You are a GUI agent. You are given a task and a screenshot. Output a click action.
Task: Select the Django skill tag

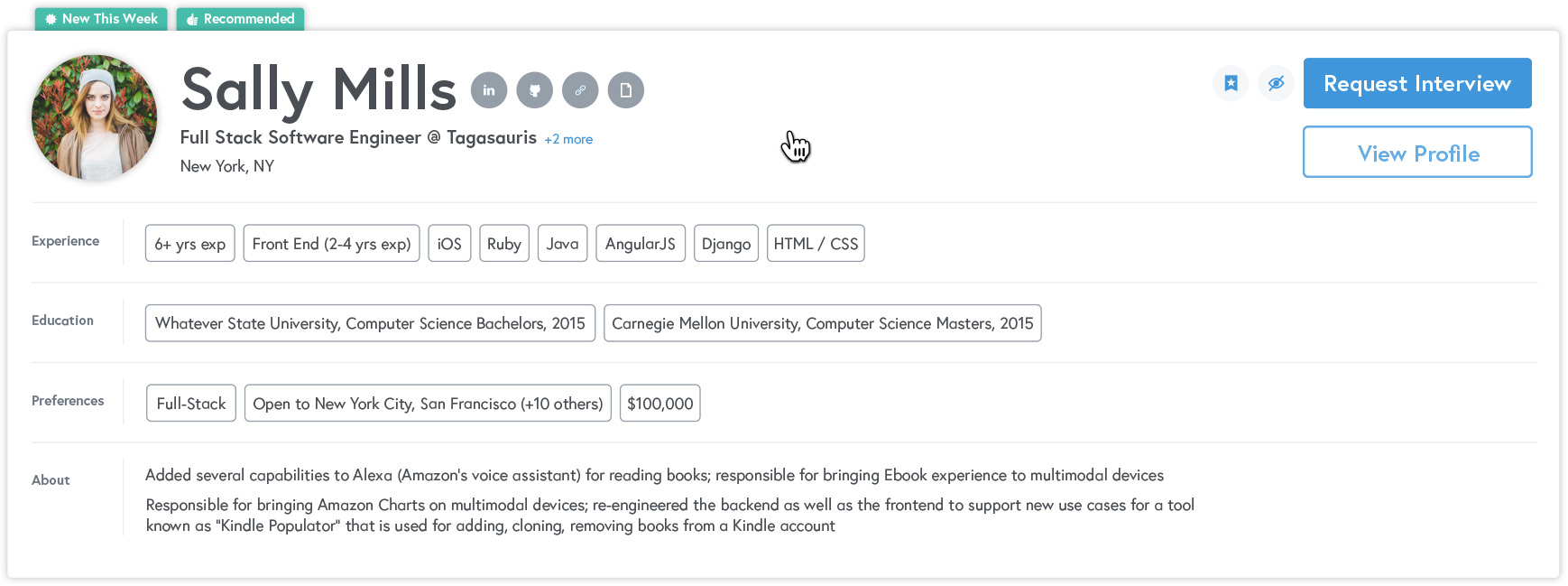725,244
